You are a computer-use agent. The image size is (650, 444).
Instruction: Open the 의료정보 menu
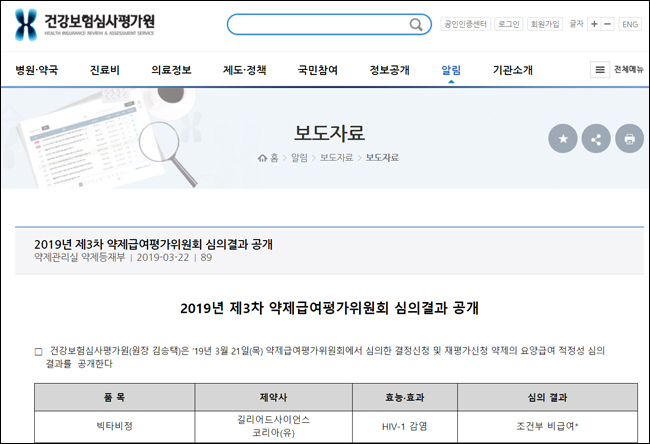[171, 70]
